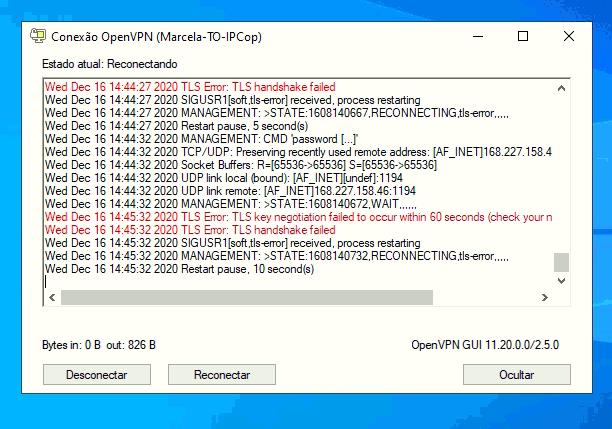Viewport: 612px width, 429px height.
Task: Click the horizontal scrollbar right arrow
Action: click(545, 298)
